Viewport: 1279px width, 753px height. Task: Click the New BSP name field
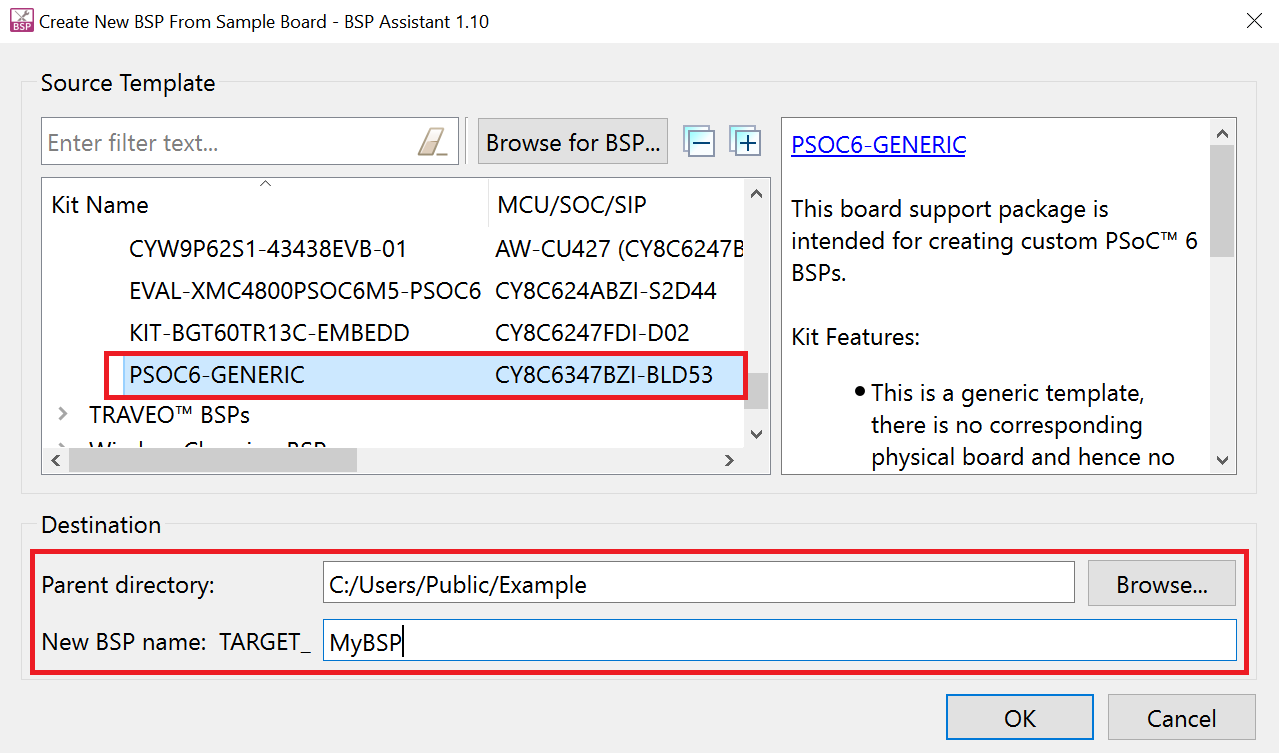pyautogui.click(x=780, y=641)
